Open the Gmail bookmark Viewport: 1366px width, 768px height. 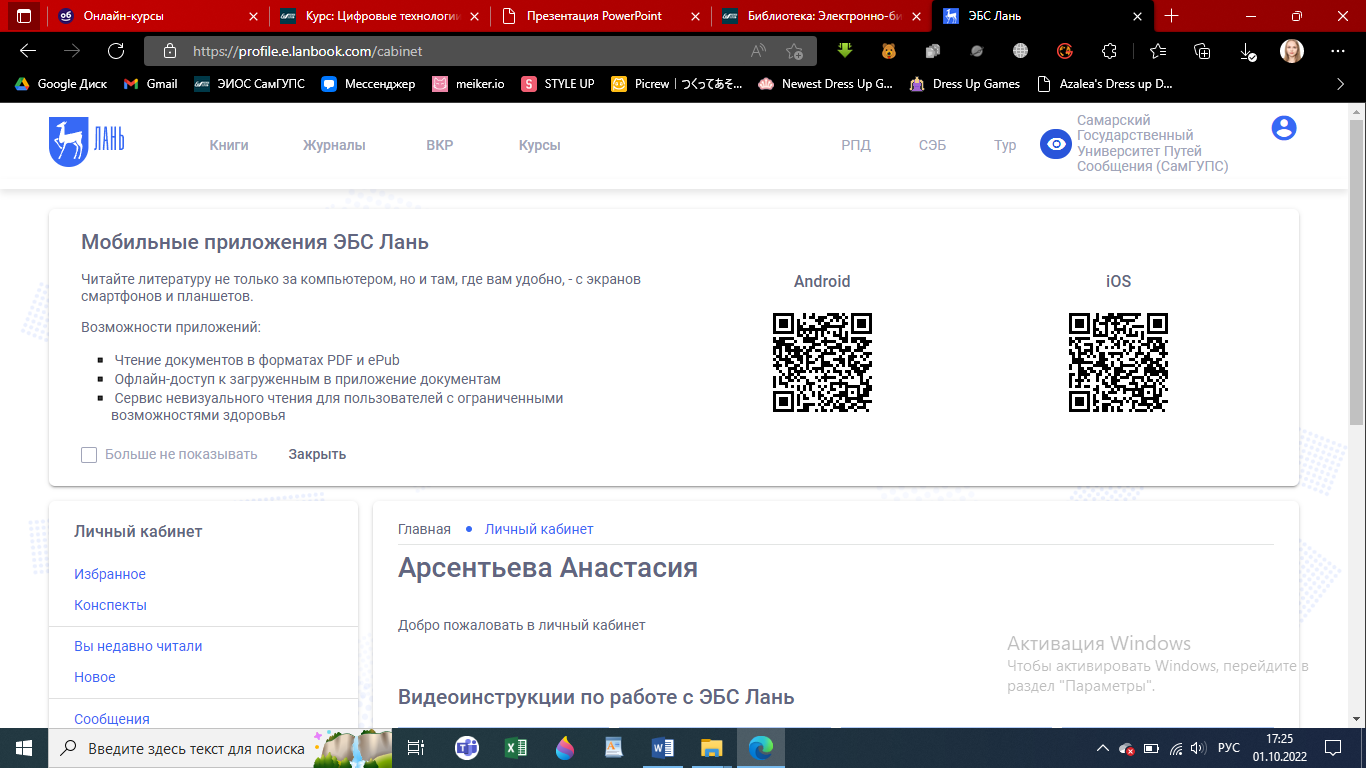point(151,84)
